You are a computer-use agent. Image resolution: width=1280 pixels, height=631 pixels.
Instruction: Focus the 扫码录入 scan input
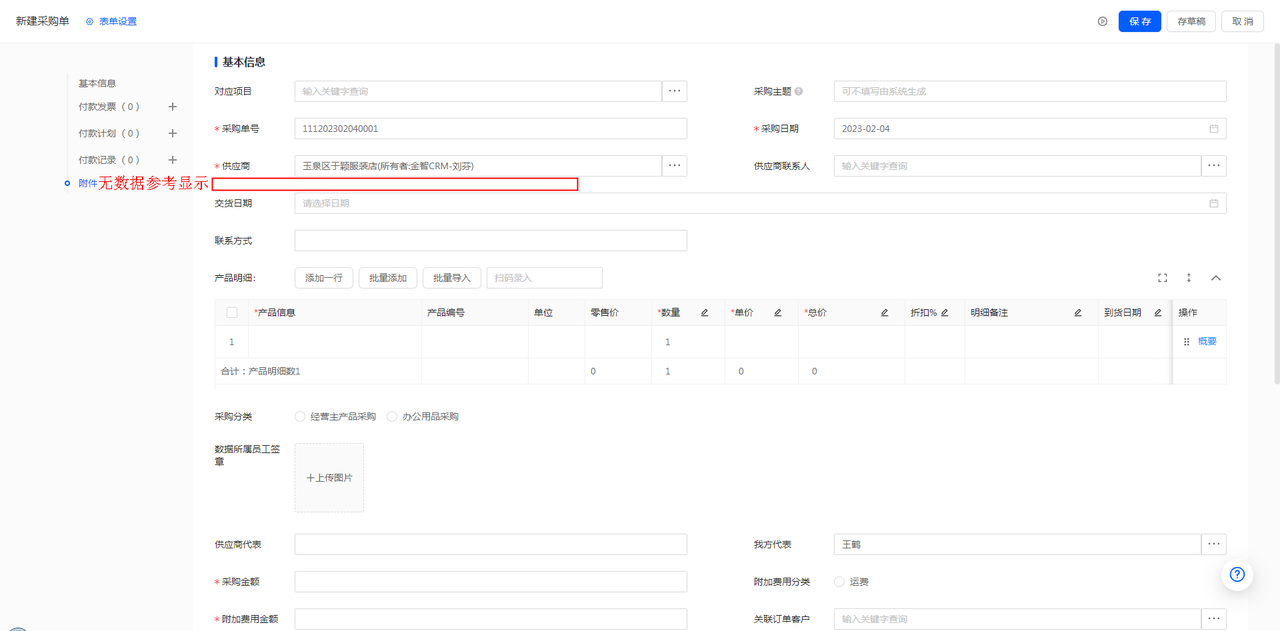click(545, 278)
